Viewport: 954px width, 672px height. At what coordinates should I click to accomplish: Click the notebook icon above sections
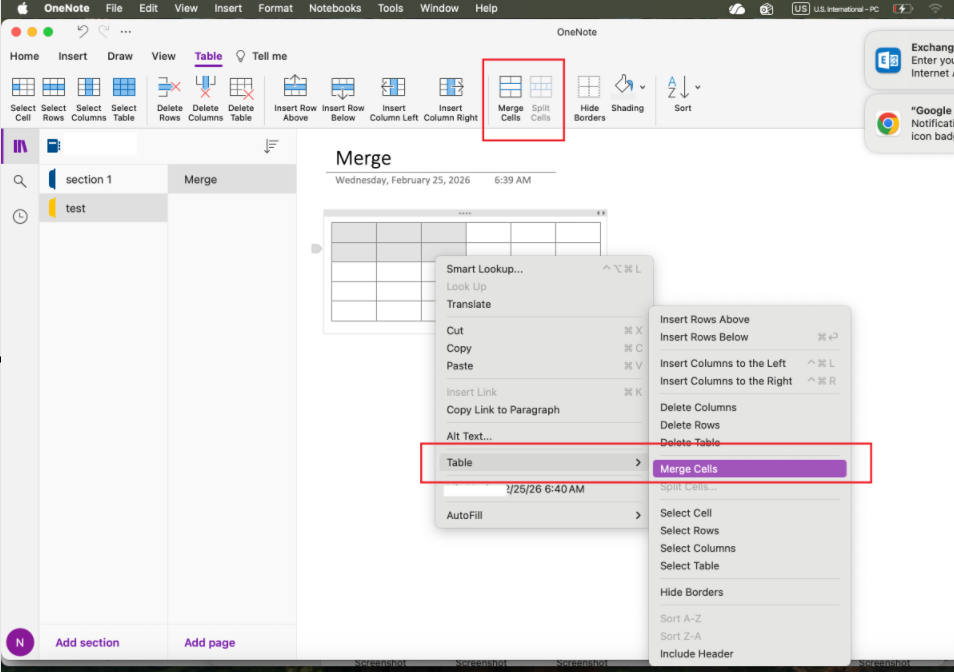54,146
